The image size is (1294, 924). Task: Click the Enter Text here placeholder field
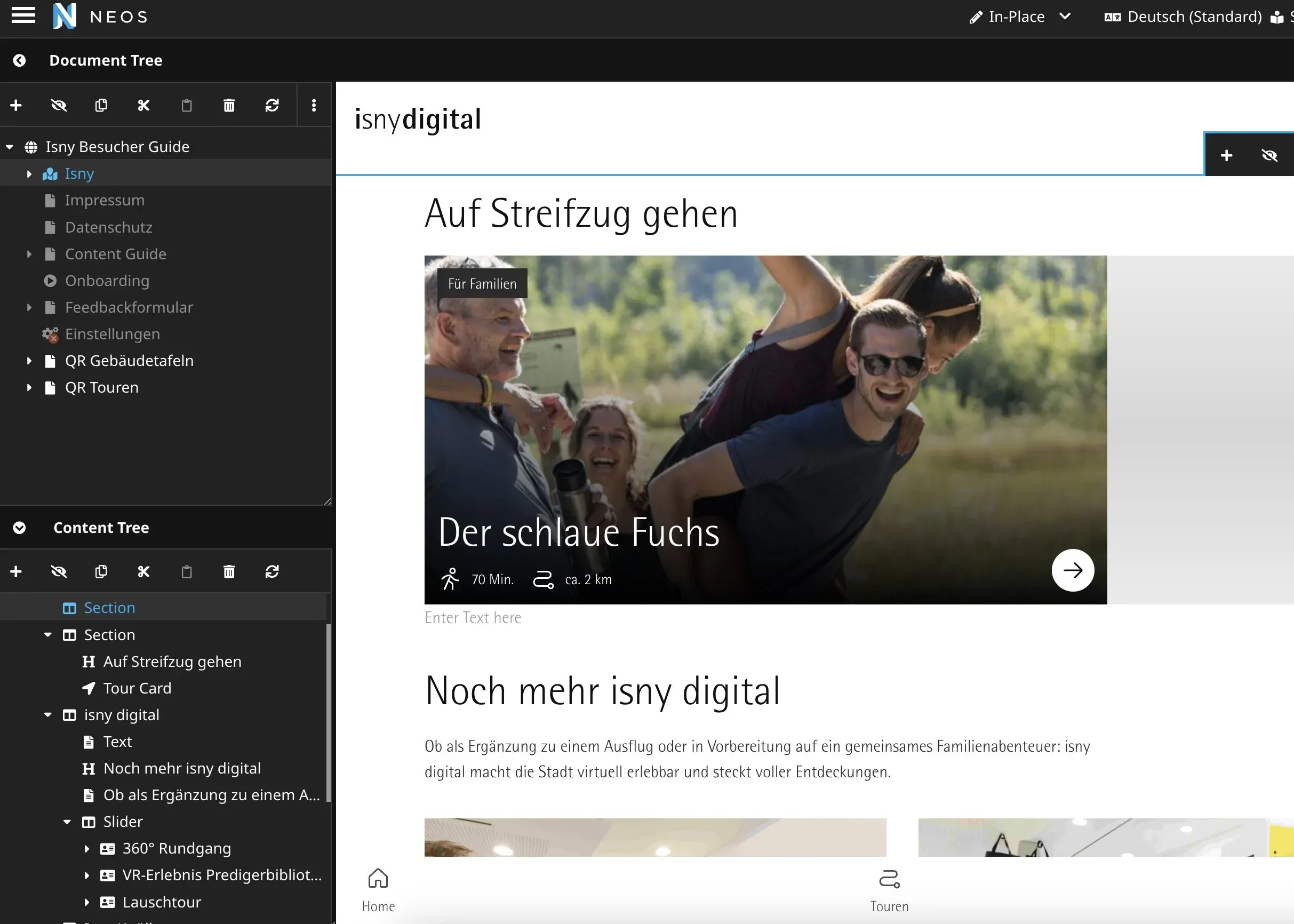[473, 617]
